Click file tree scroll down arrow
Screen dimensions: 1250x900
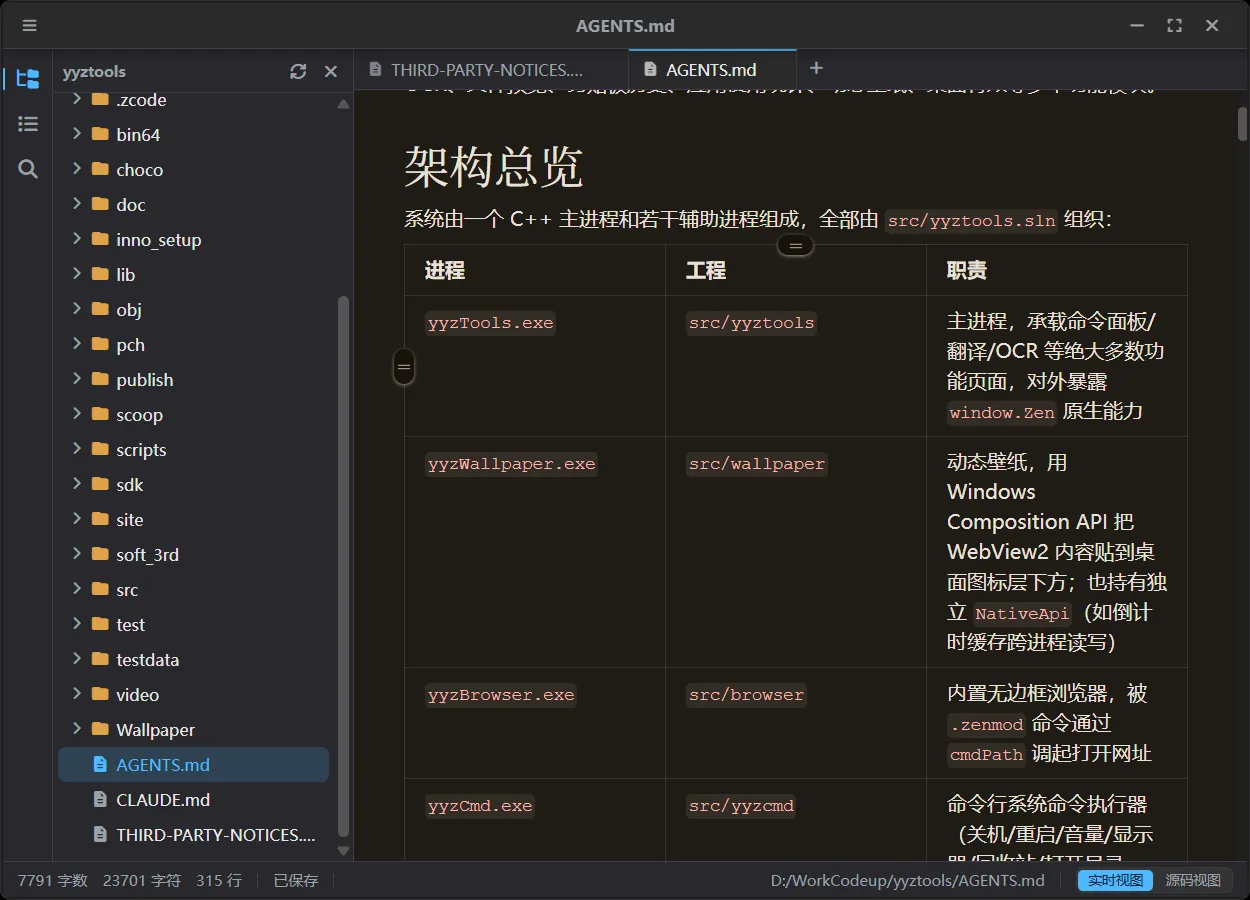pyautogui.click(x=344, y=851)
